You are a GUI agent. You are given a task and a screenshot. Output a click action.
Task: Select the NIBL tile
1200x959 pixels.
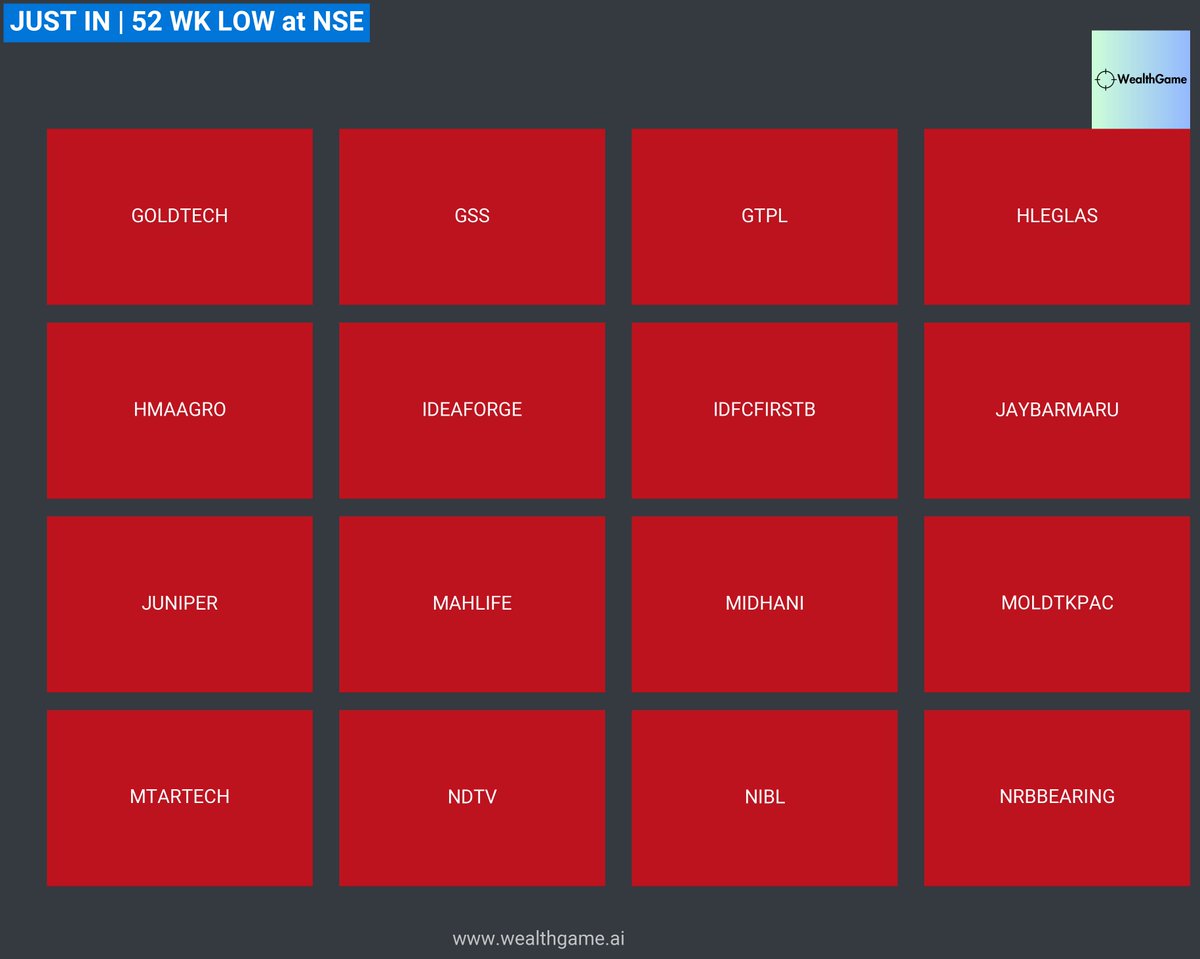click(x=765, y=798)
